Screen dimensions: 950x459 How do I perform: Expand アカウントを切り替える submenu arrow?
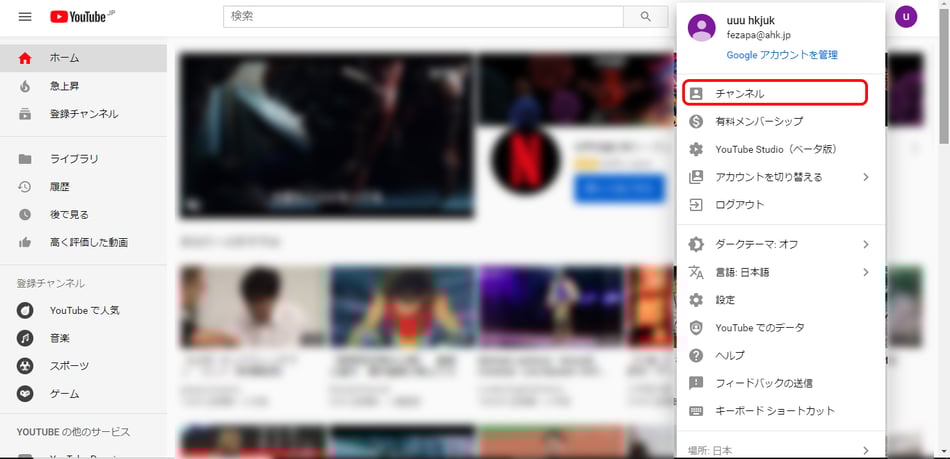pos(866,177)
